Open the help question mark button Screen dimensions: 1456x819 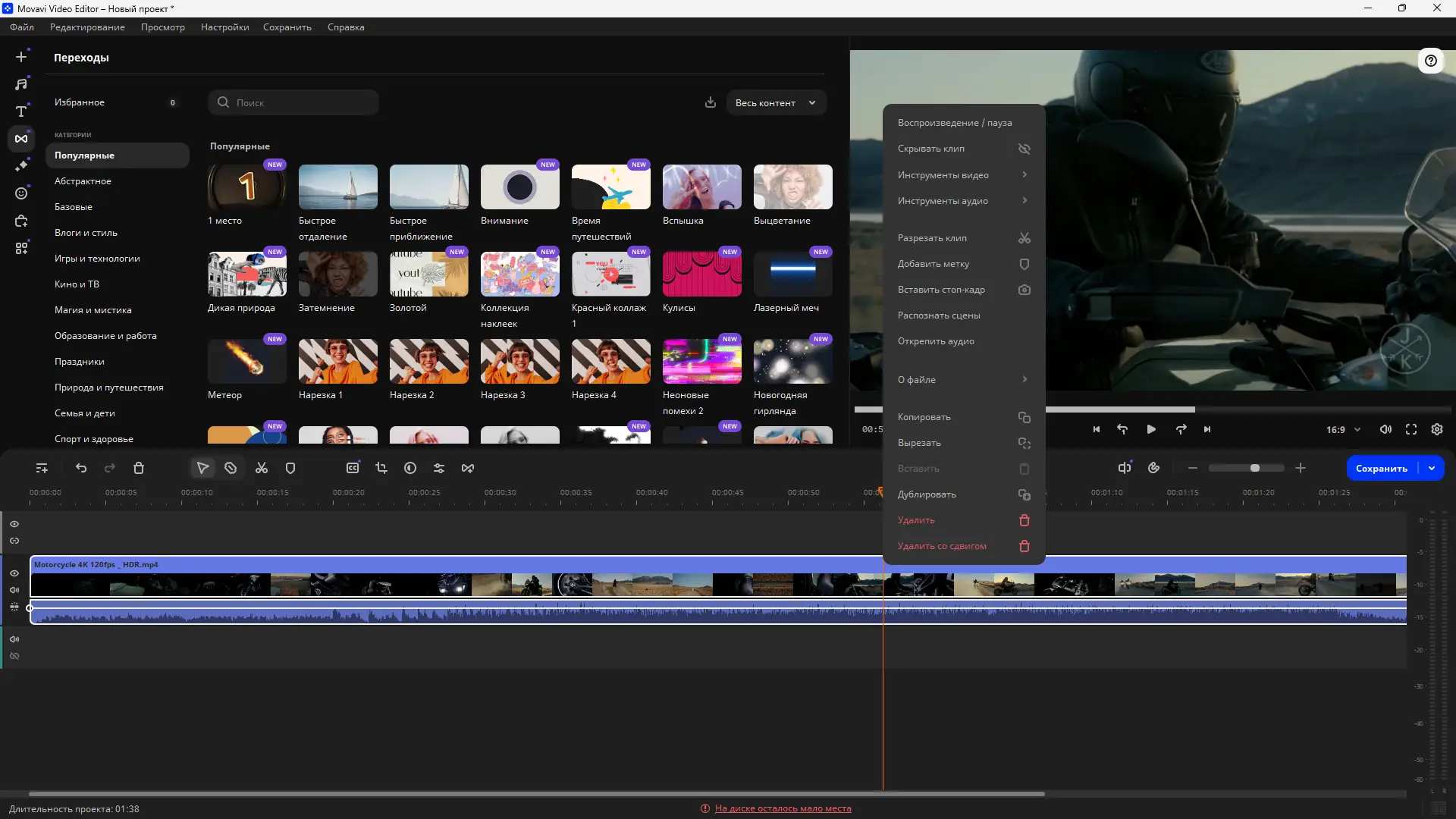1430,61
